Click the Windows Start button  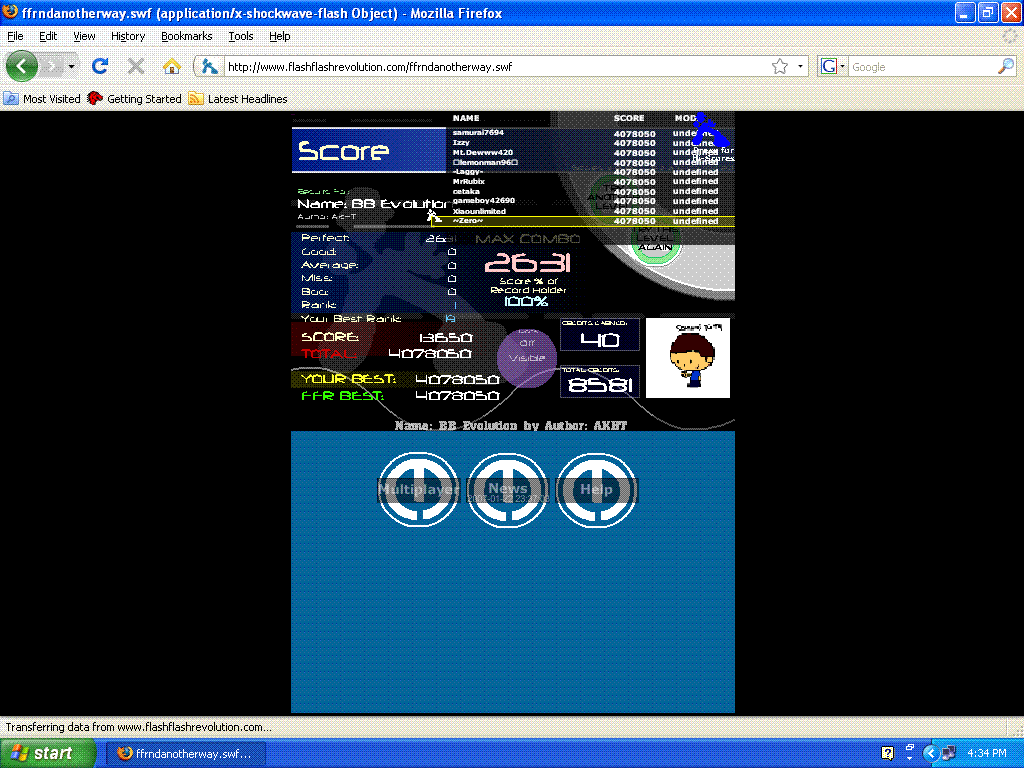[41, 753]
